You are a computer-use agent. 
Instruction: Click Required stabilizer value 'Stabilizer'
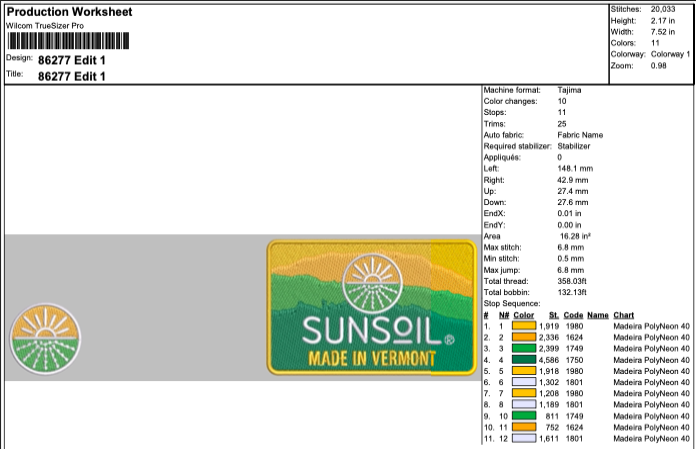click(x=574, y=146)
